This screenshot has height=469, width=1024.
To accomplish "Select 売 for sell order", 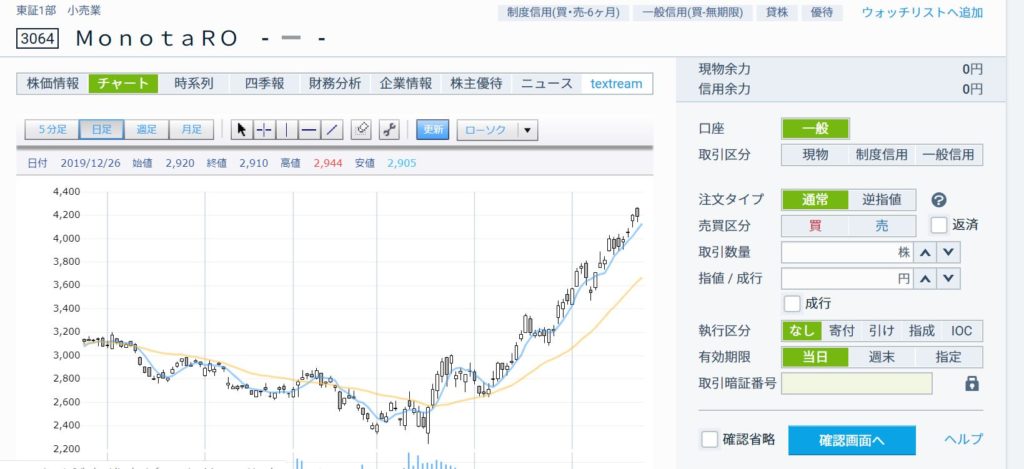I will coord(882,226).
